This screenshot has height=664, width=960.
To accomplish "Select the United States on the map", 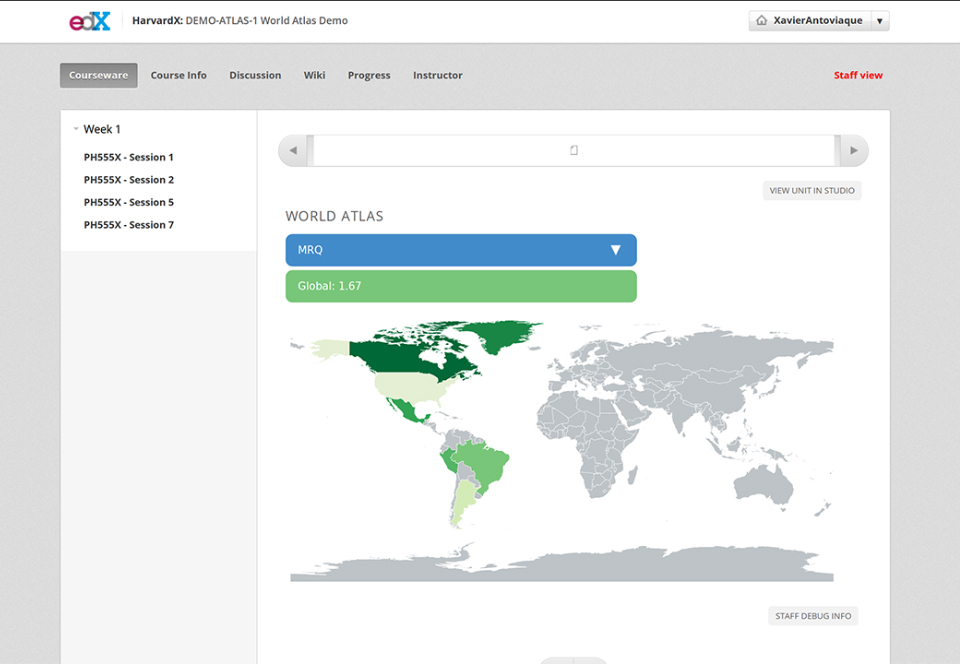I will 411,386.
